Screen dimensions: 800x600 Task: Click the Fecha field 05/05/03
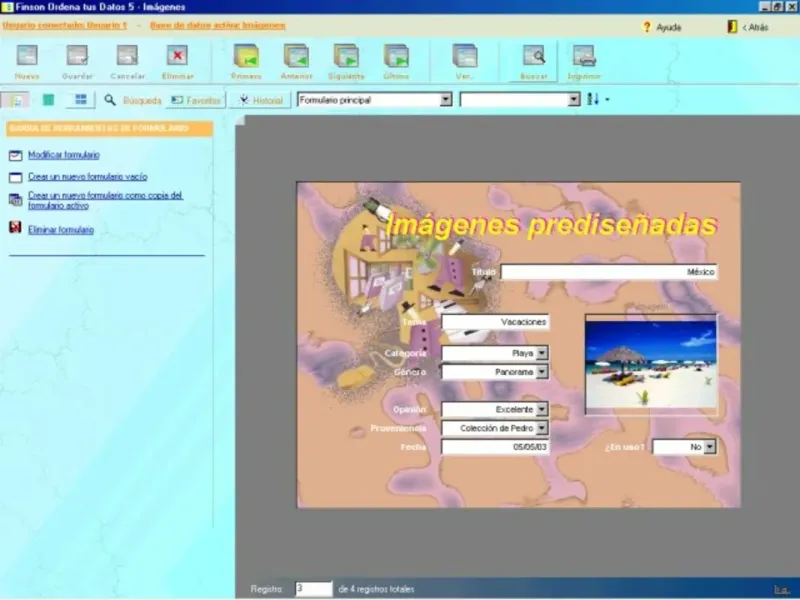(x=495, y=447)
